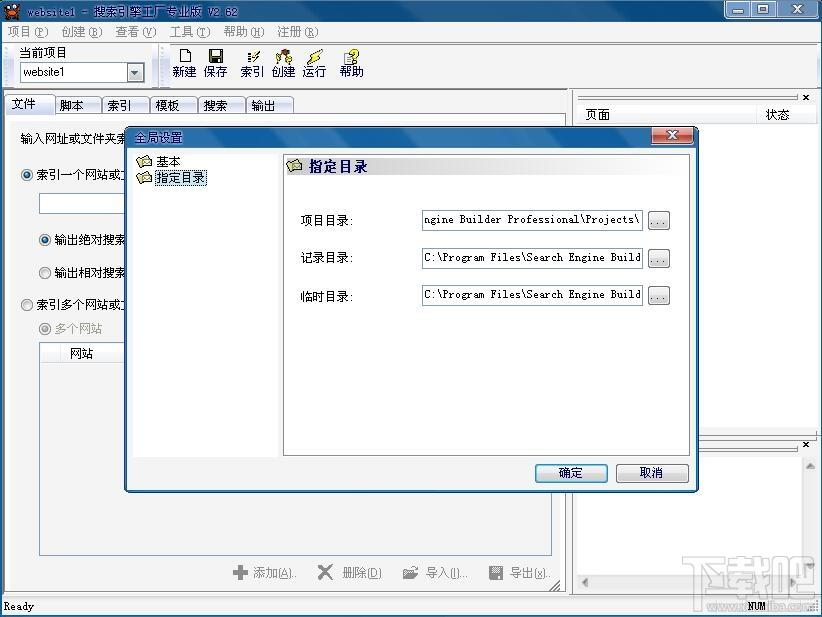The height and width of the screenshot is (617, 822).
Task: Click the 临时目录 path field
Action: point(532,295)
